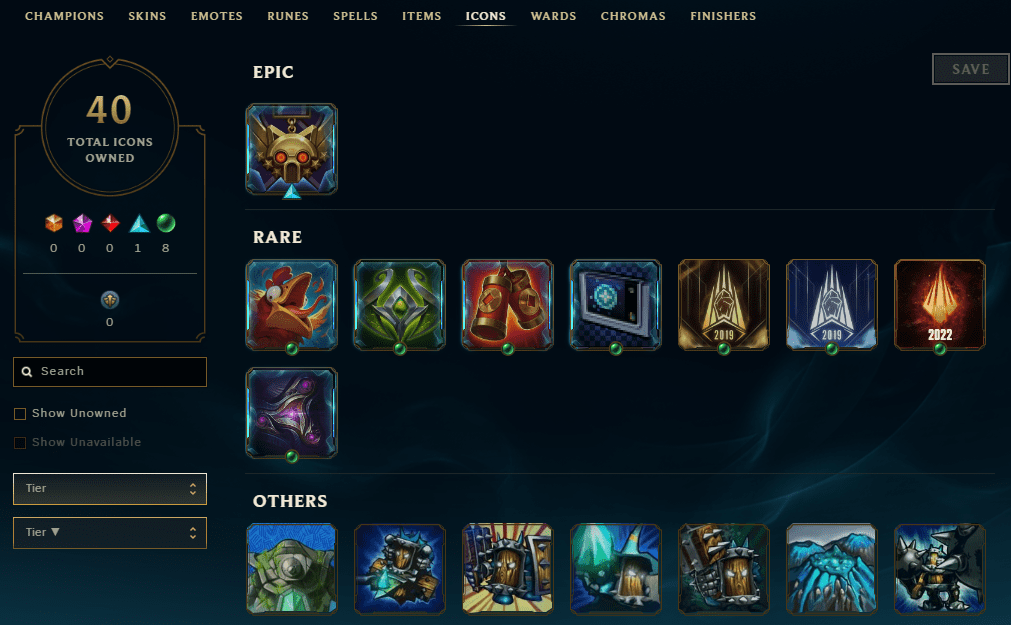Select the Epic golden skull medal icon
The height and width of the screenshot is (625, 1011).
(x=291, y=149)
